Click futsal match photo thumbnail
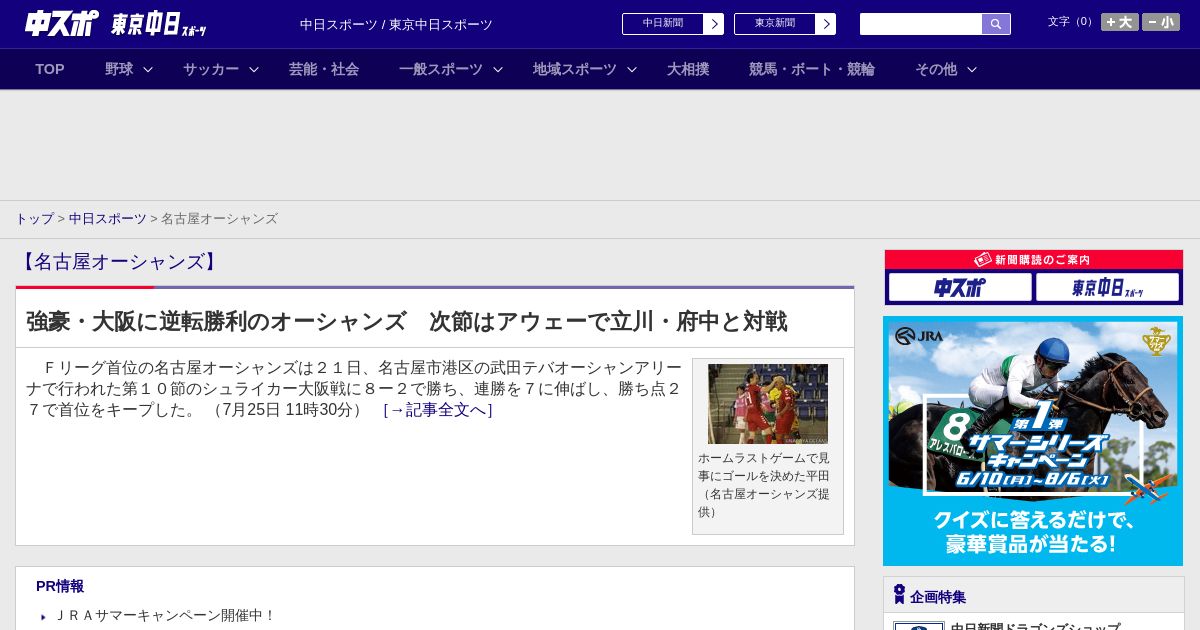Image resolution: width=1200 pixels, height=630 pixels. 768,404
